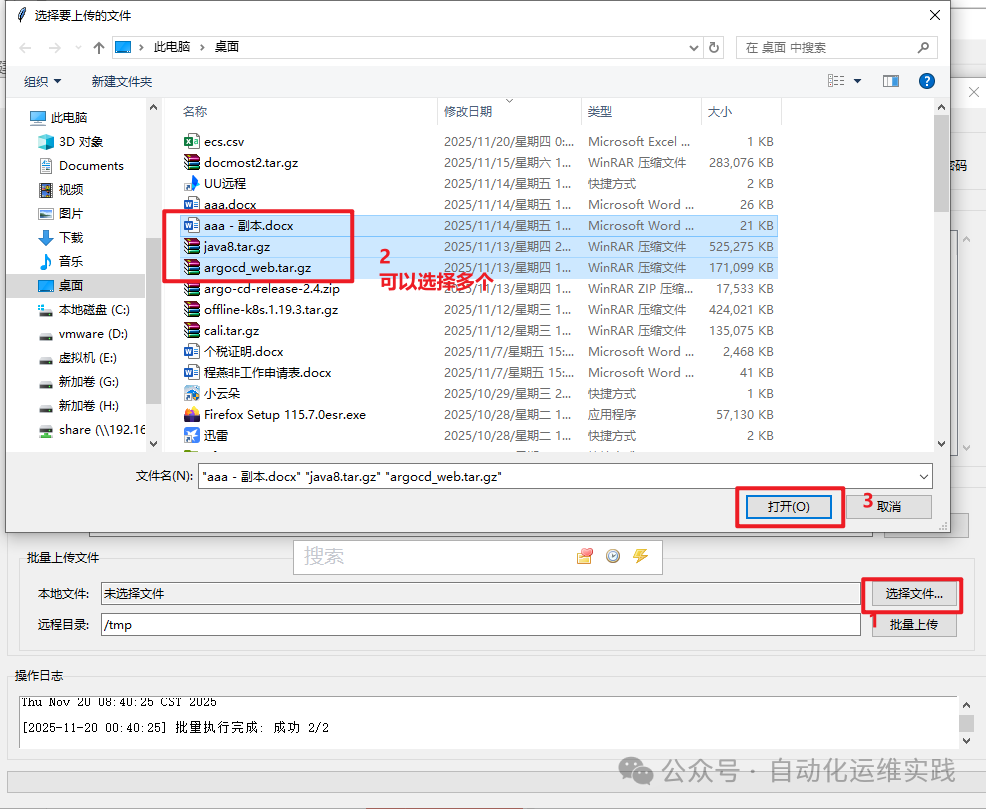This screenshot has width=986, height=809.
Task: Click the search magnifier icon
Action: pos(923,48)
